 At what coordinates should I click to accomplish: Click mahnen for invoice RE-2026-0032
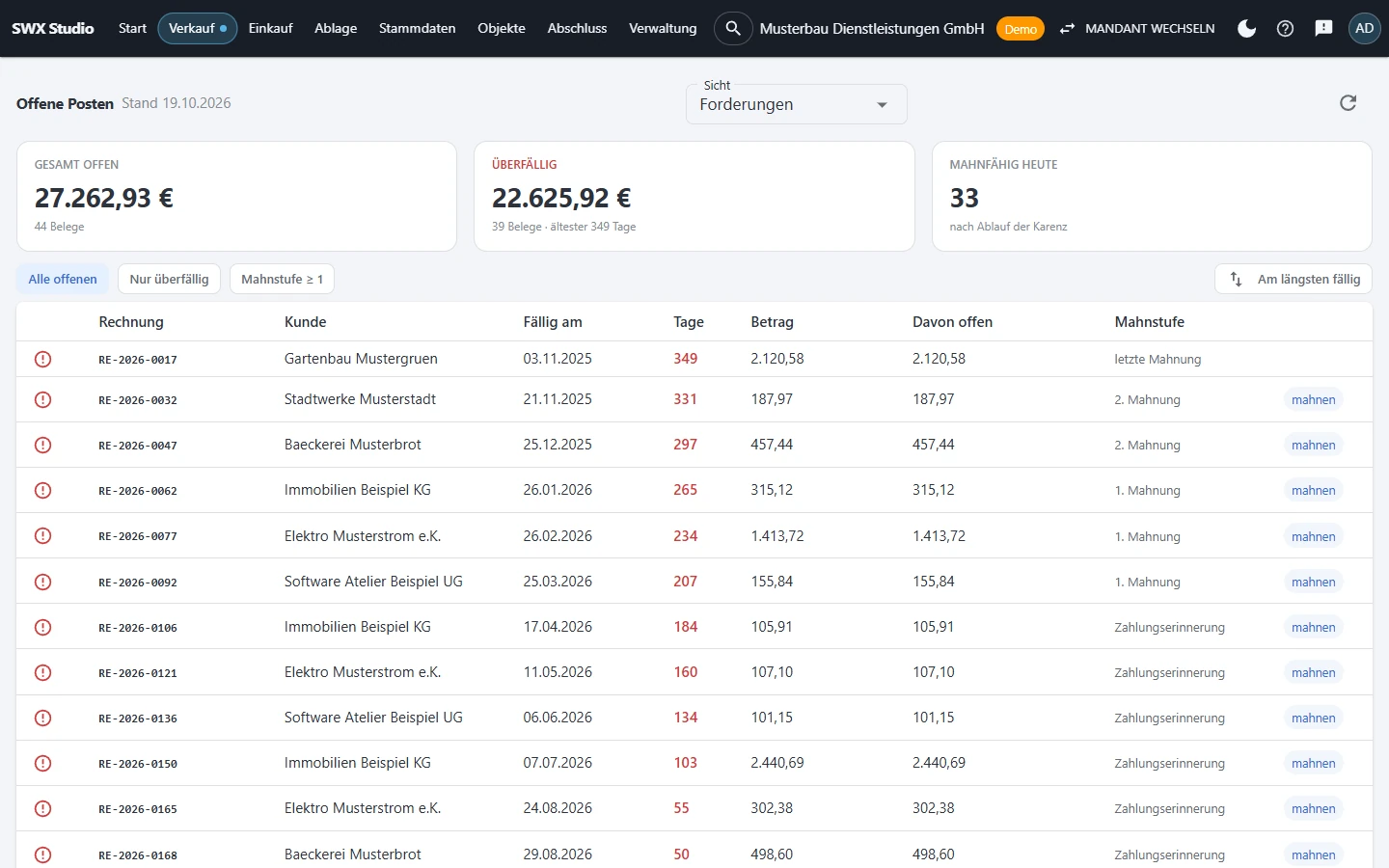click(x=1313, y=399)
